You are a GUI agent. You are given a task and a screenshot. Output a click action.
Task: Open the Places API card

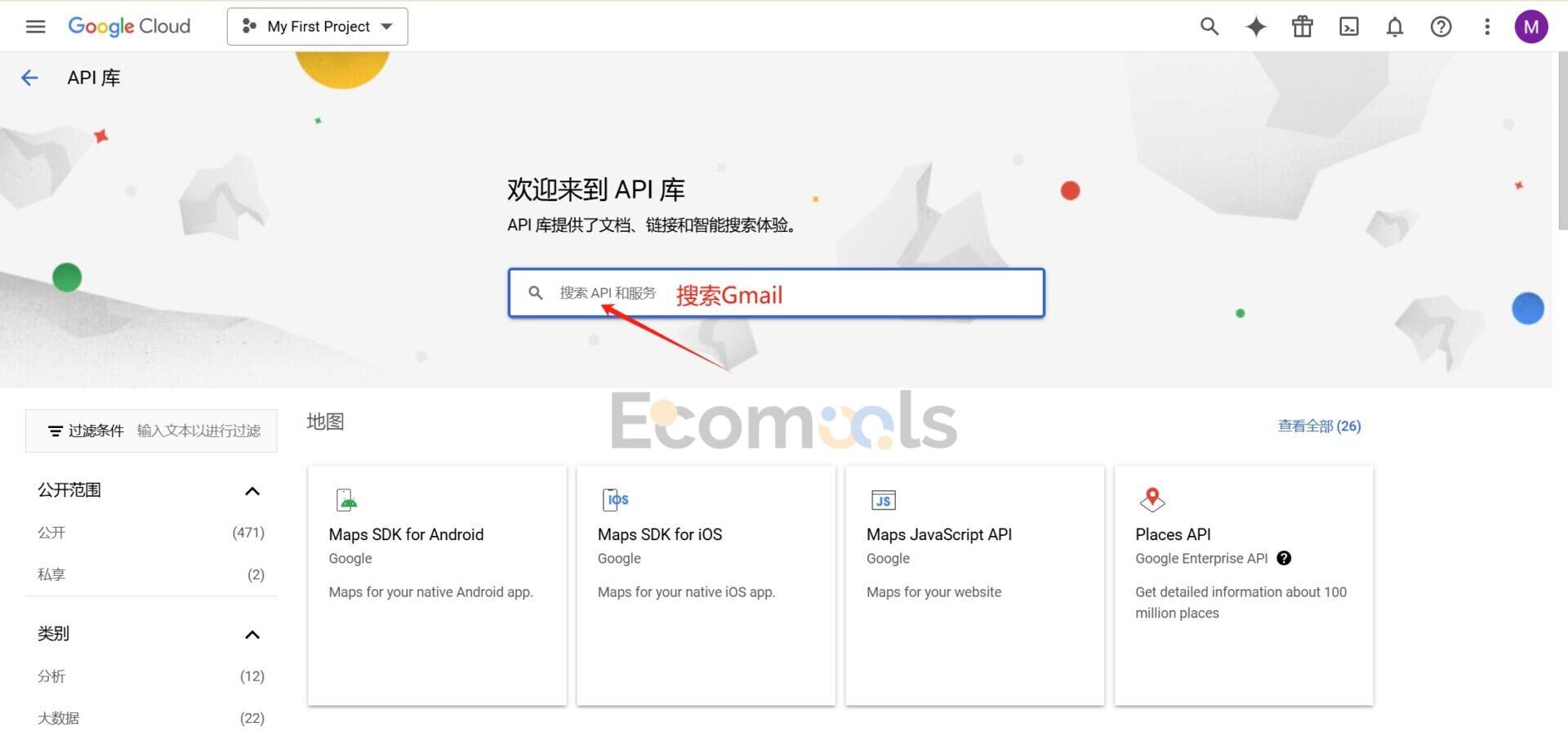click(1244, 585)
